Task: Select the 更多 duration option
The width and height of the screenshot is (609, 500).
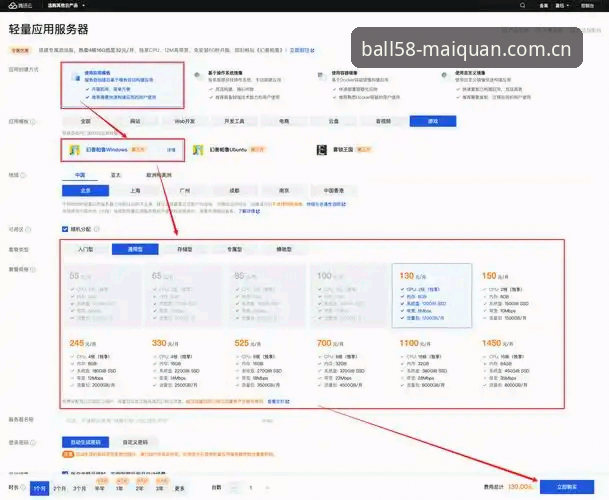Action: [x=179, y=488]
